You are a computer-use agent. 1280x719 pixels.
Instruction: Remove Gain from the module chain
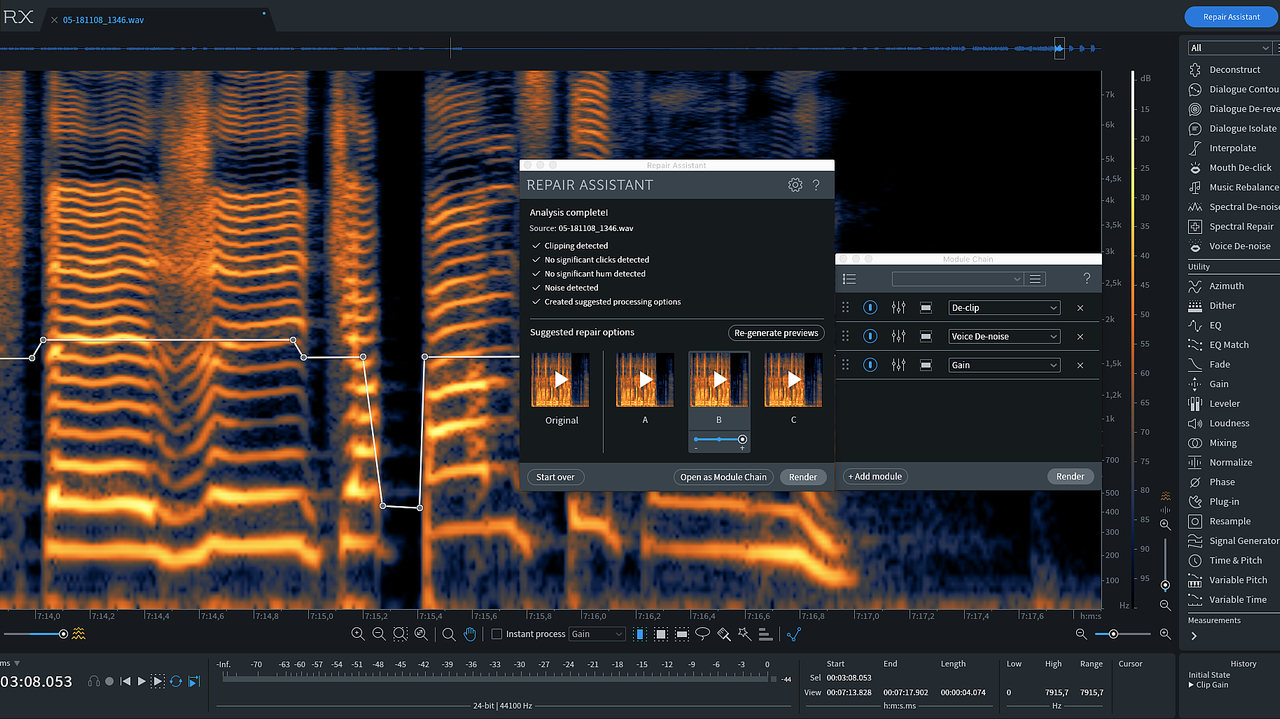coord(1080,365)
